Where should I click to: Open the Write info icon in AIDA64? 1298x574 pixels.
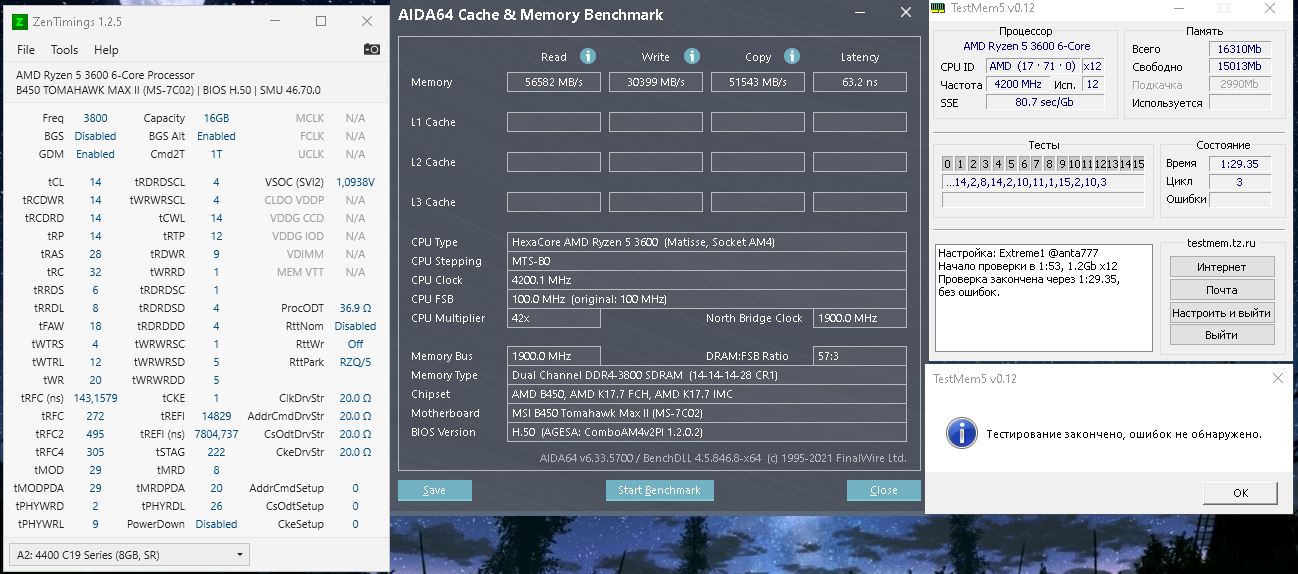tap(691, 56)
